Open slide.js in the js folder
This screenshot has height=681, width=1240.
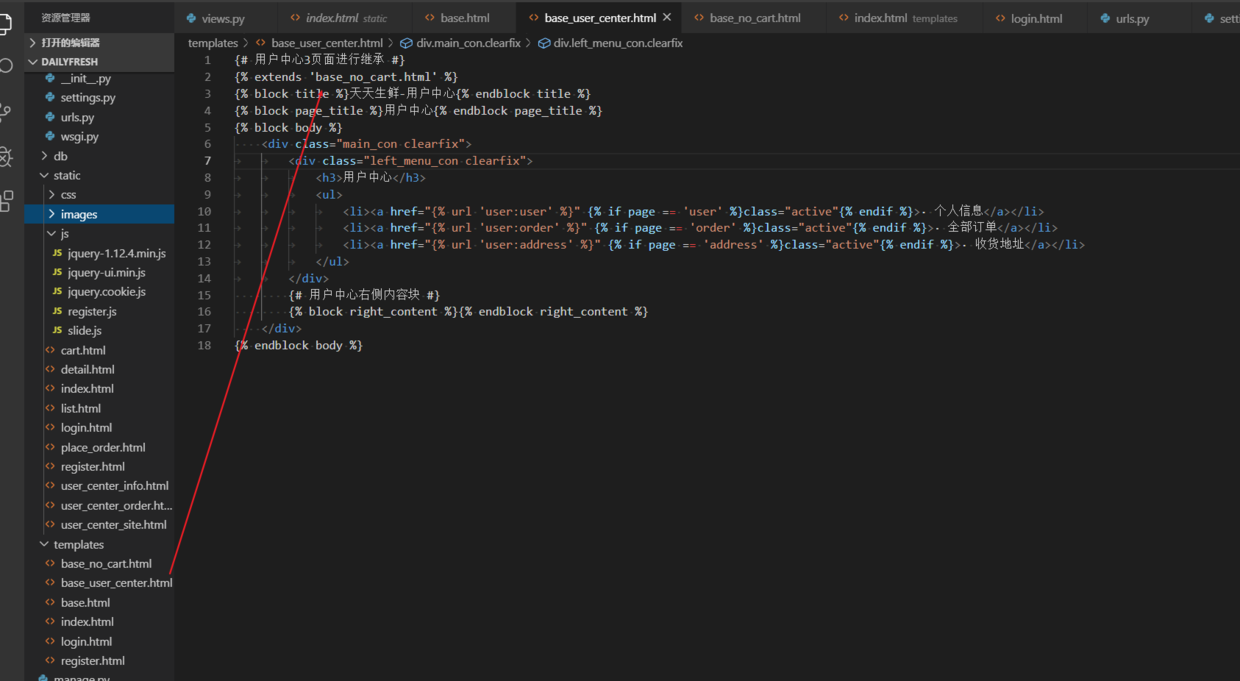84,330
